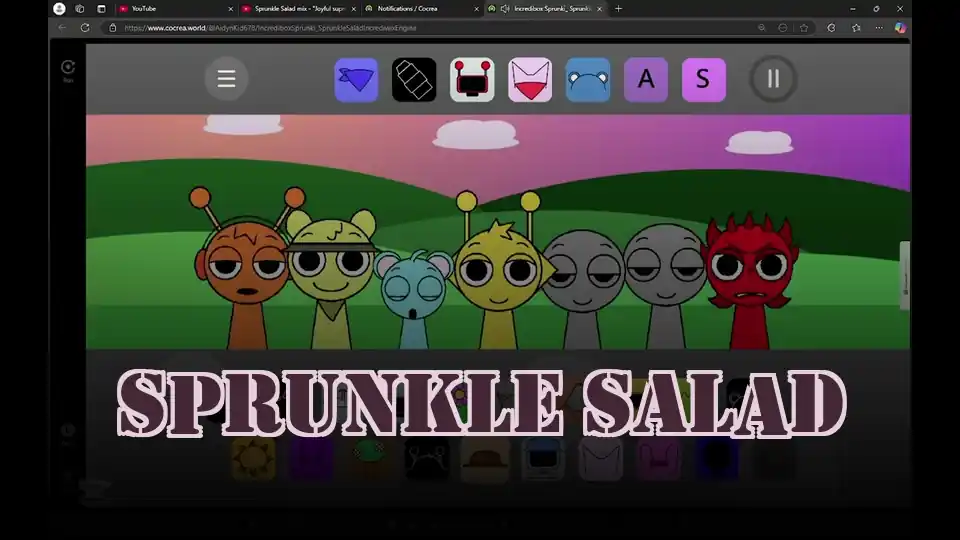960x540 pixels.
Task: Select the blue frog-eyed slot icon
Action: tap(588, 80)
